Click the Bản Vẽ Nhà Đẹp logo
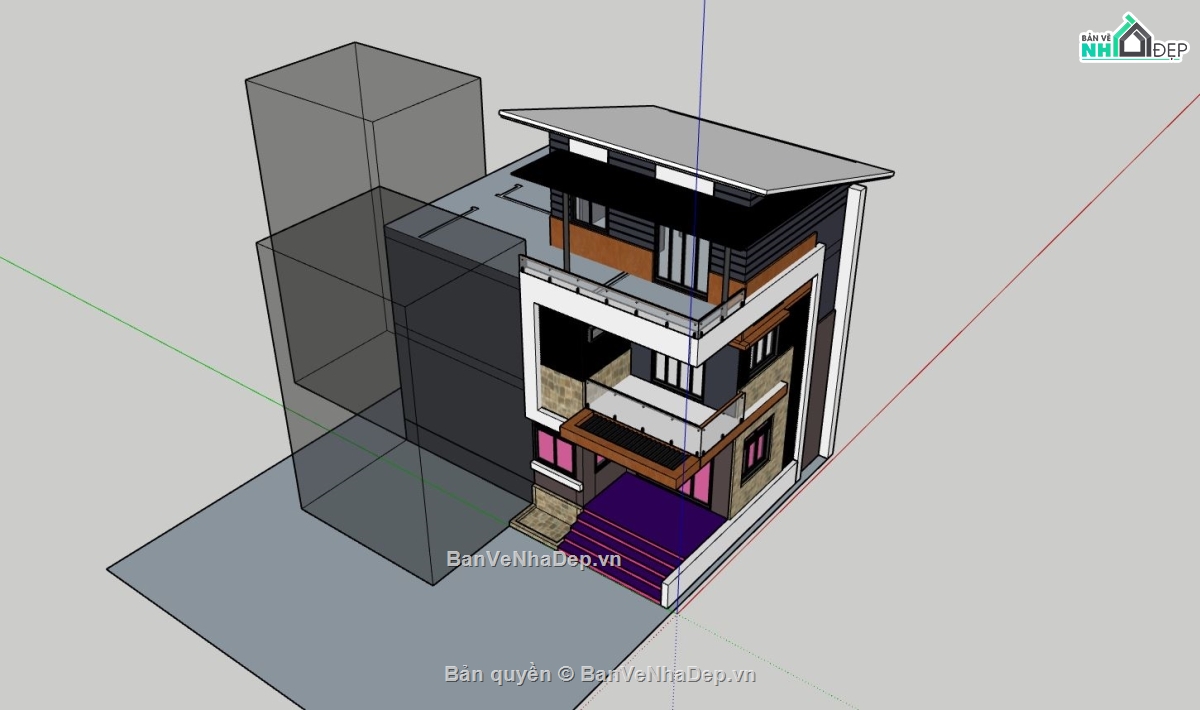The width and height of the screenshot is (1200, 710). pos(1131,40)
